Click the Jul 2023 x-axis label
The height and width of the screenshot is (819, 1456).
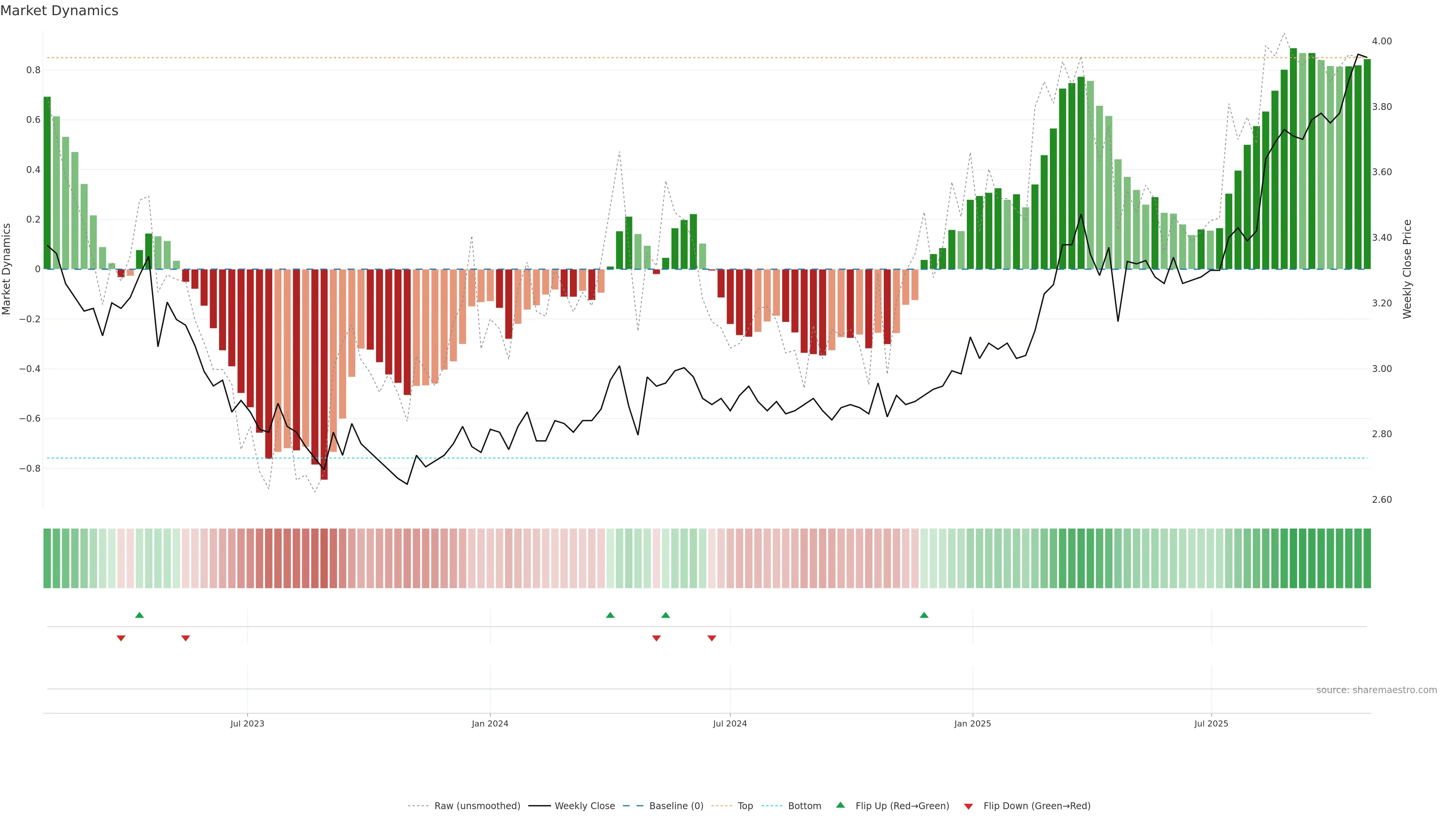point(247,723)
